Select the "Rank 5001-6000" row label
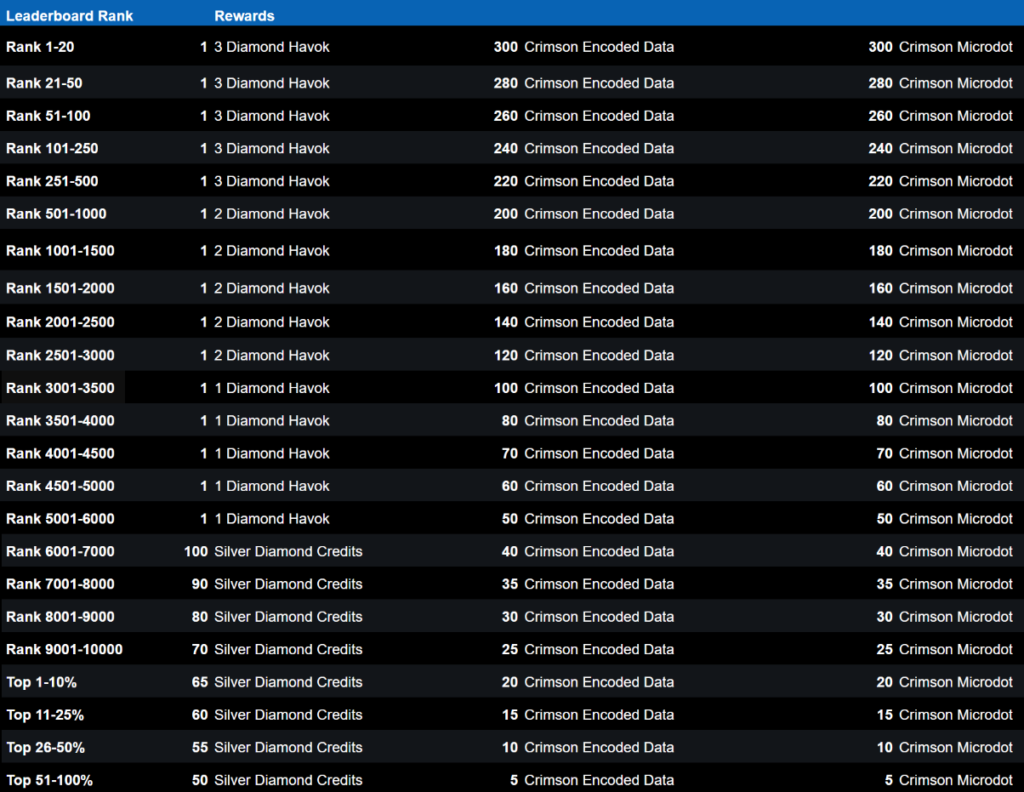Viewport: 1024px width, 792px height. tap(60, 519)
